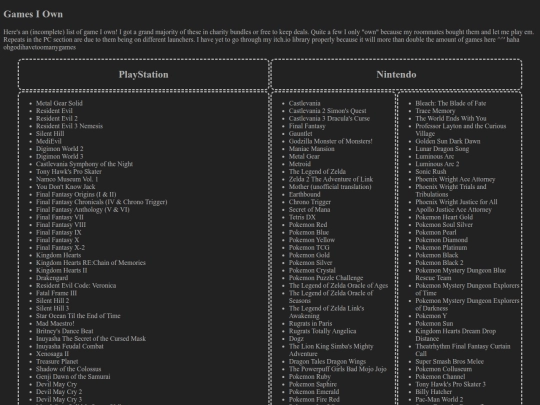The width and height of the screenshot is (540, 405).
Task: Click 'Digimon World 3' entry
Action: click(60, 156)
